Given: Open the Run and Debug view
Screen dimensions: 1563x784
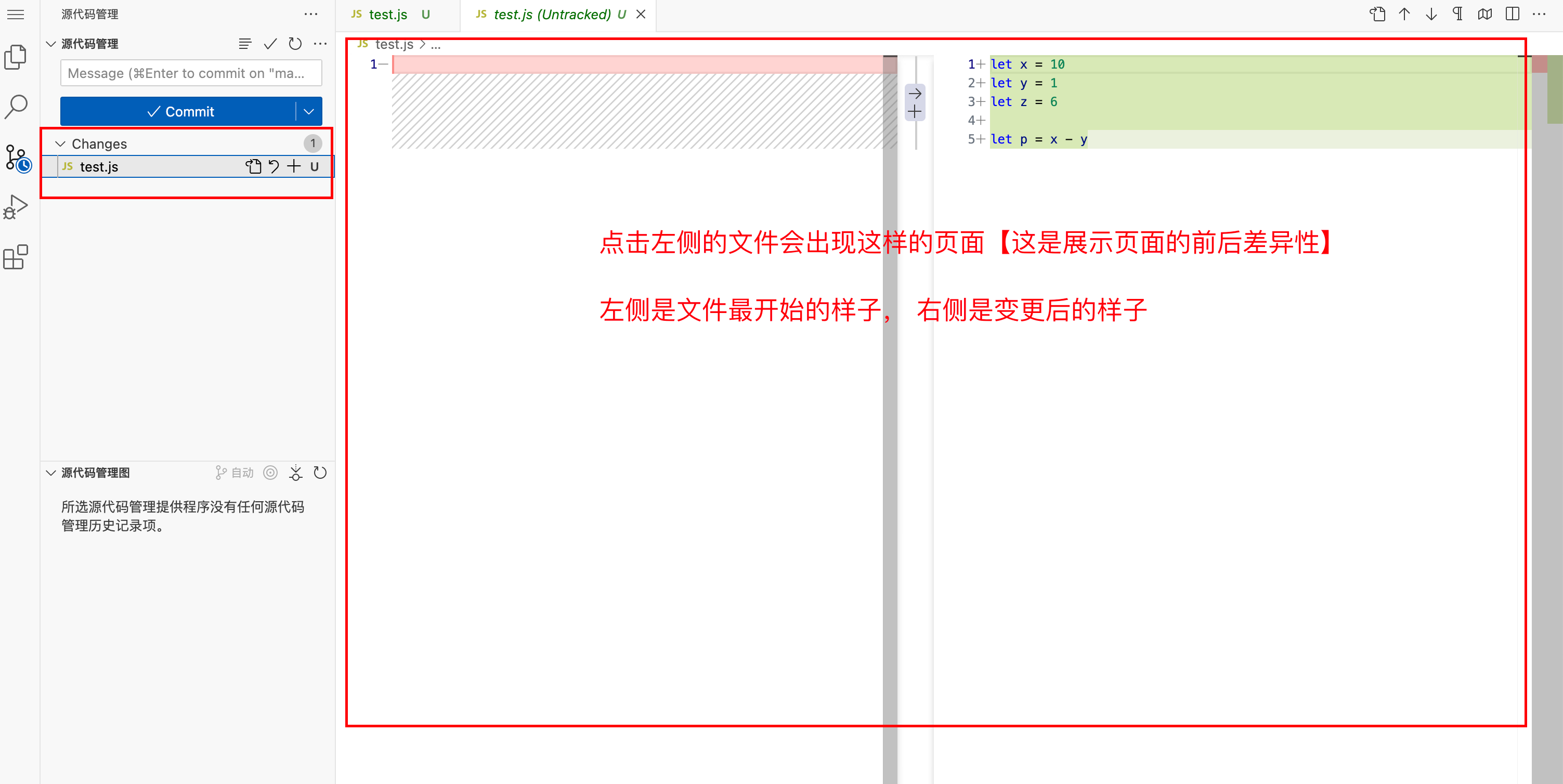Looking at the screenshot, I should (x=16, y=207).
